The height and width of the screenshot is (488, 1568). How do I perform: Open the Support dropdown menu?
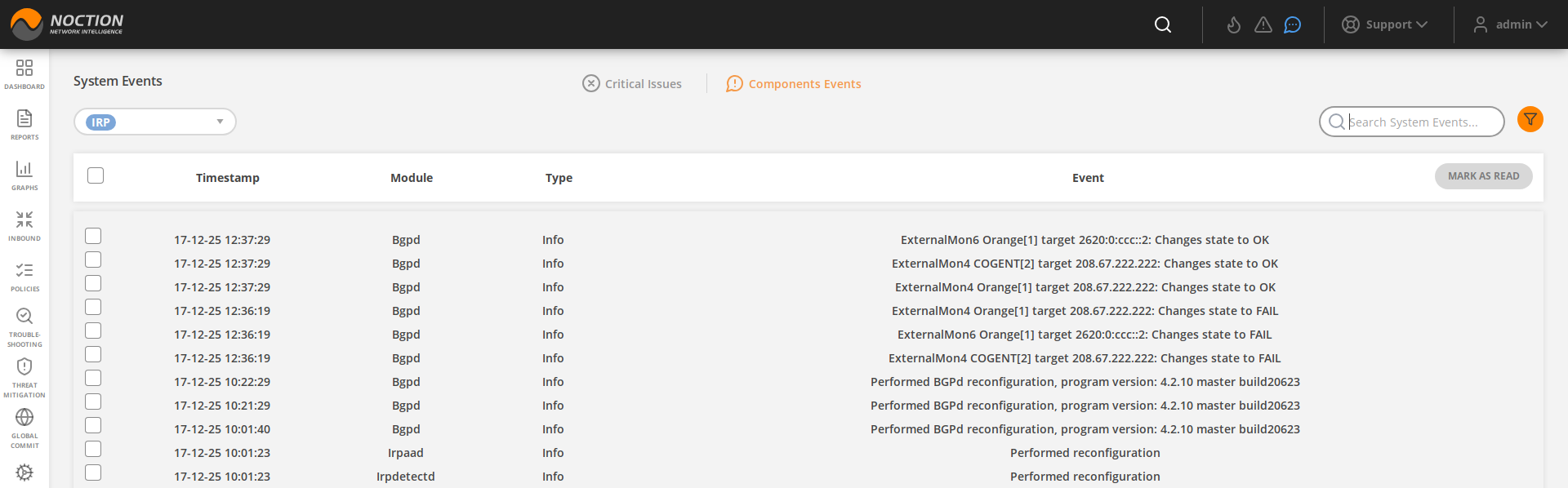click(x=1385, y=24)
